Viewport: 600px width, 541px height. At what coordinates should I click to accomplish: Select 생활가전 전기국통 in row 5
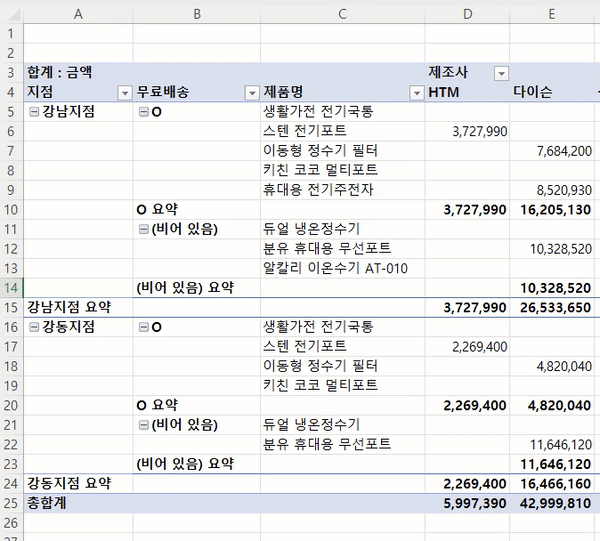click(342, 112)
